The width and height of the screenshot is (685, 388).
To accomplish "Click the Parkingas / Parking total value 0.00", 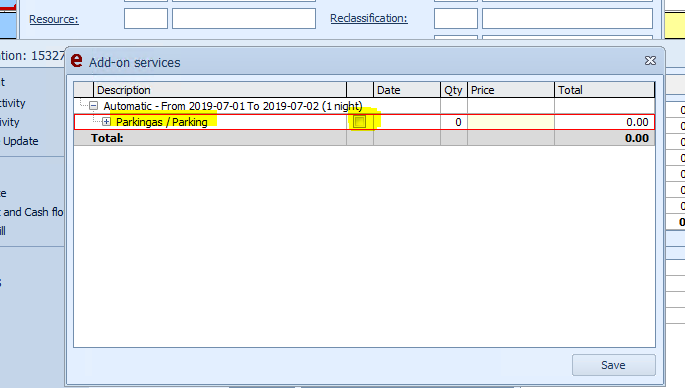I will click(637, 122).
